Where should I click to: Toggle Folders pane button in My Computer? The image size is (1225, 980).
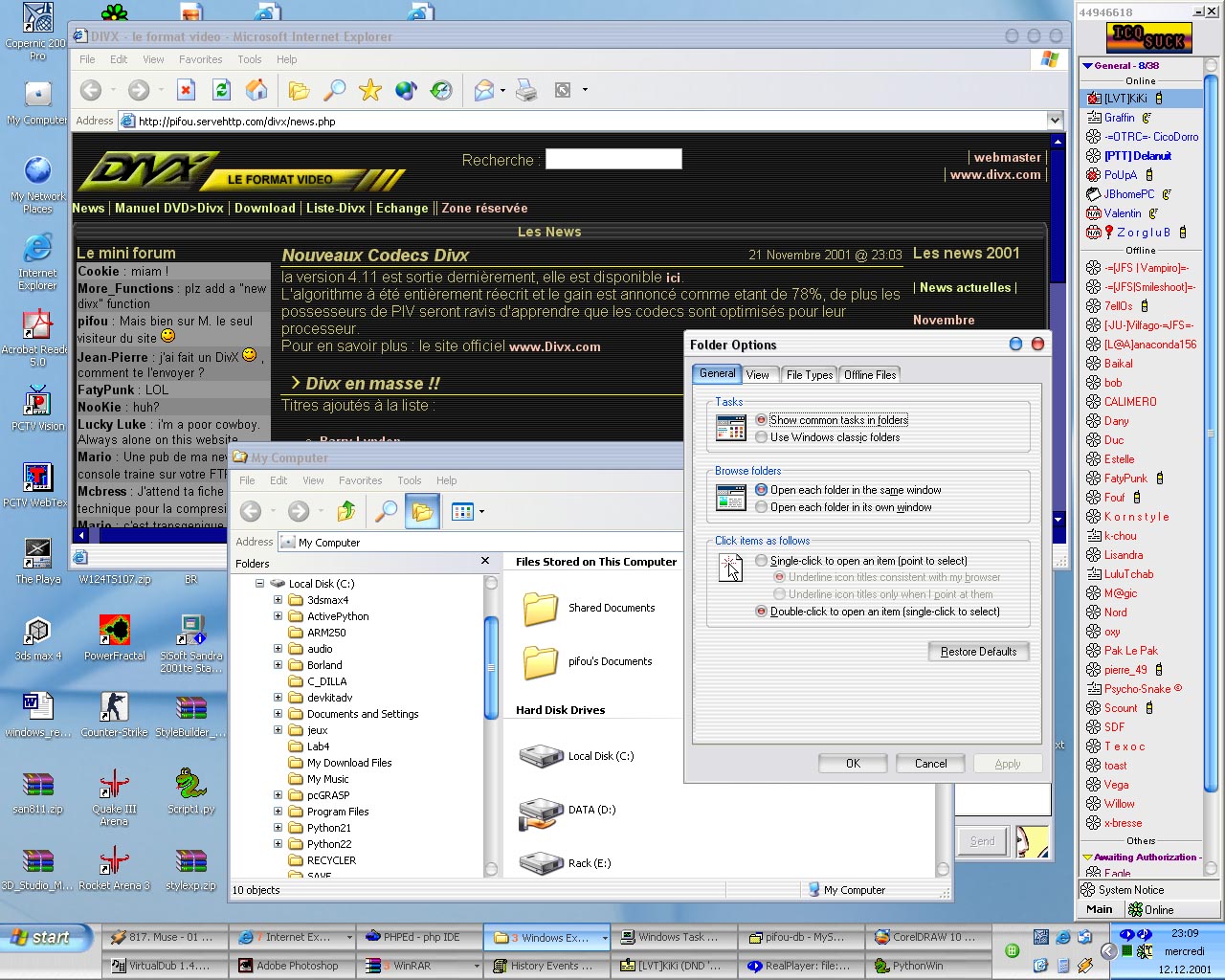coord(422,511)
